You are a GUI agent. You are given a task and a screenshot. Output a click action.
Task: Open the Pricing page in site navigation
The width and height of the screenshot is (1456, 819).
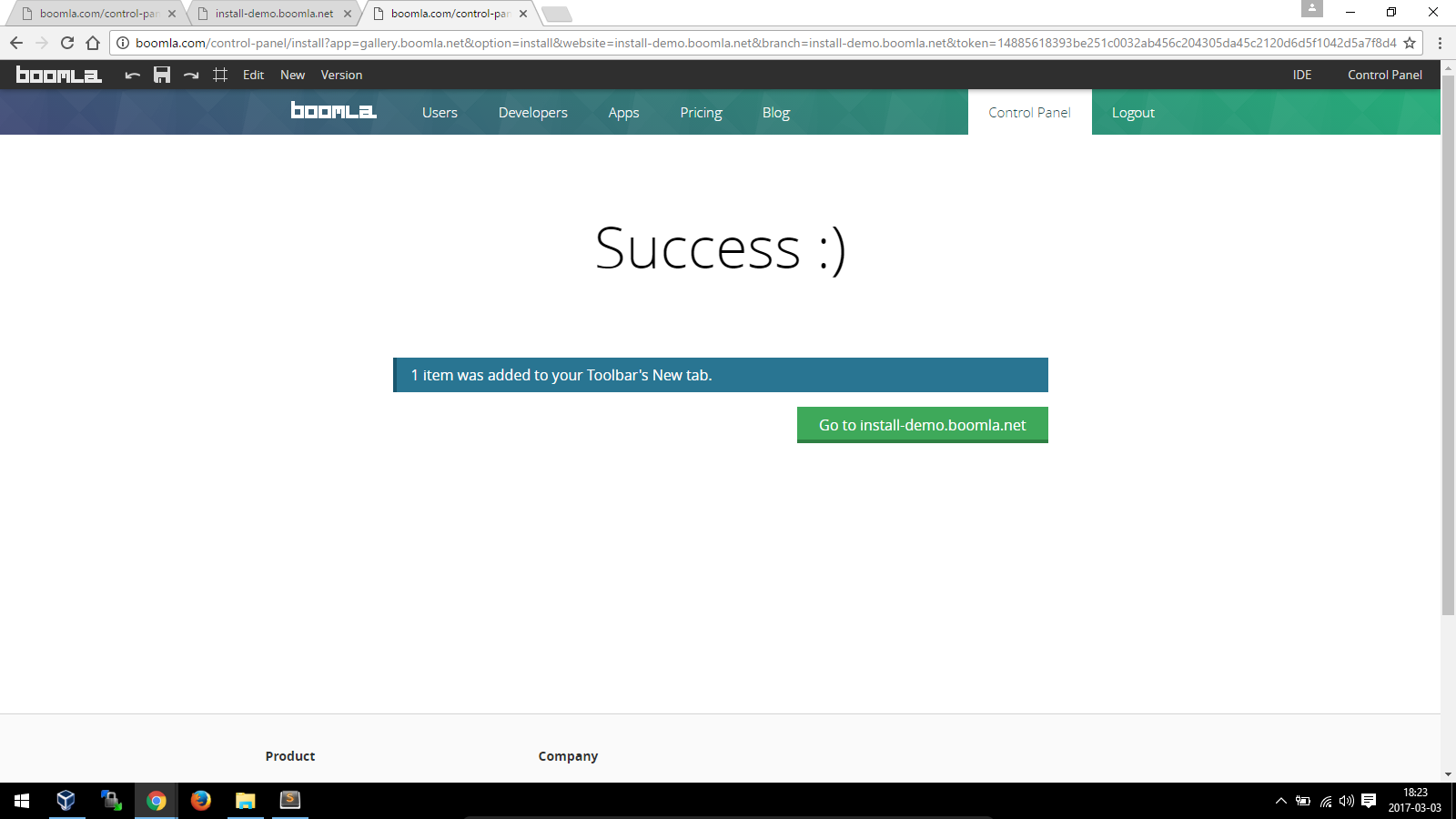pyautogui.click(x=701, y=113)
